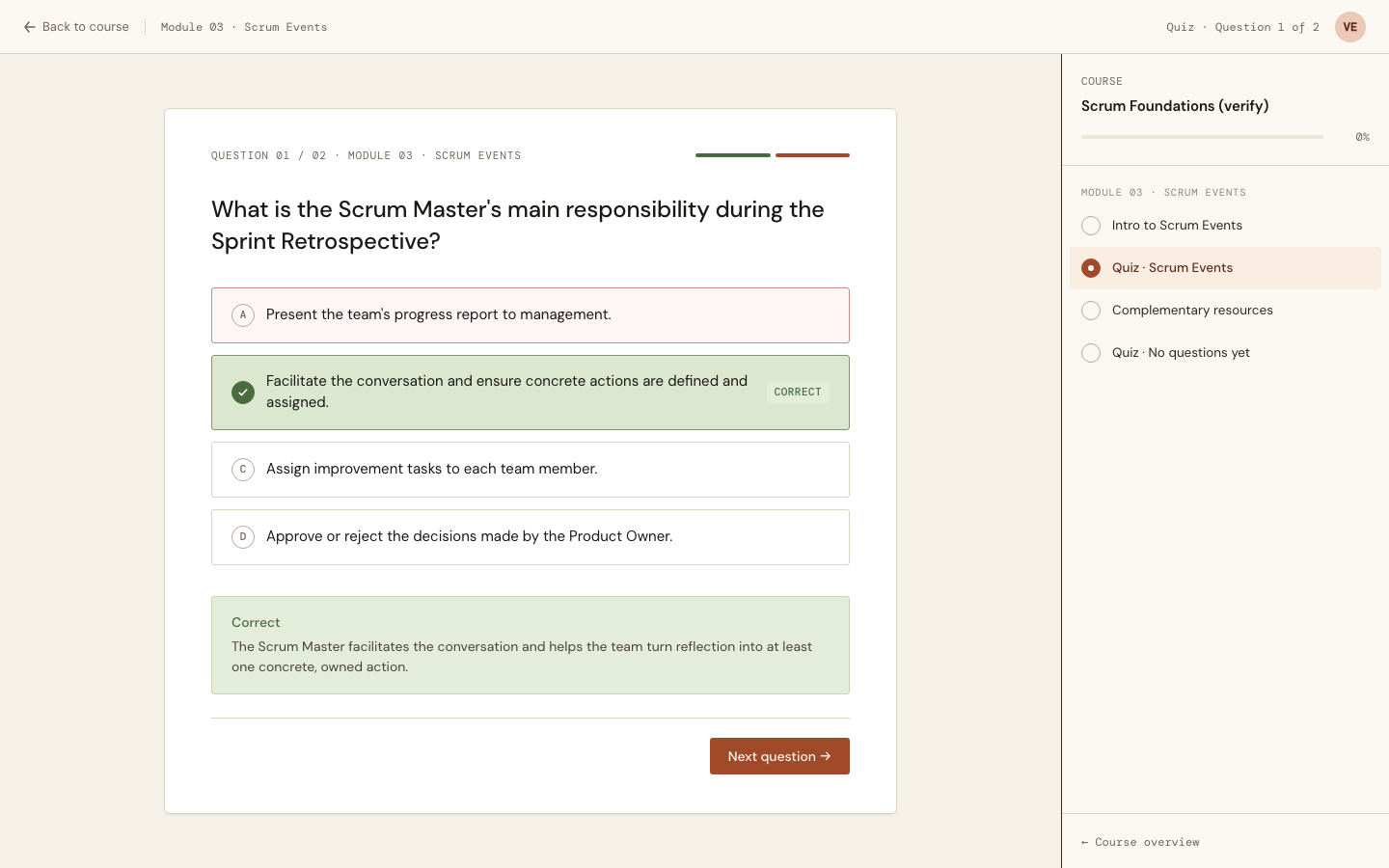Click the red second question progress segment

pos(812,155)
